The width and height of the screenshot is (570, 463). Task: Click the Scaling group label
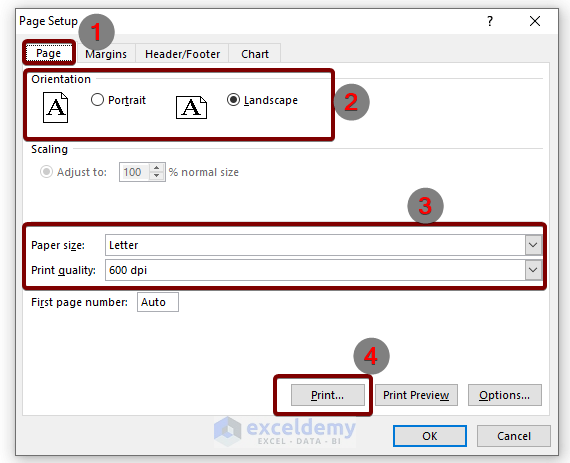pos(49,149)
